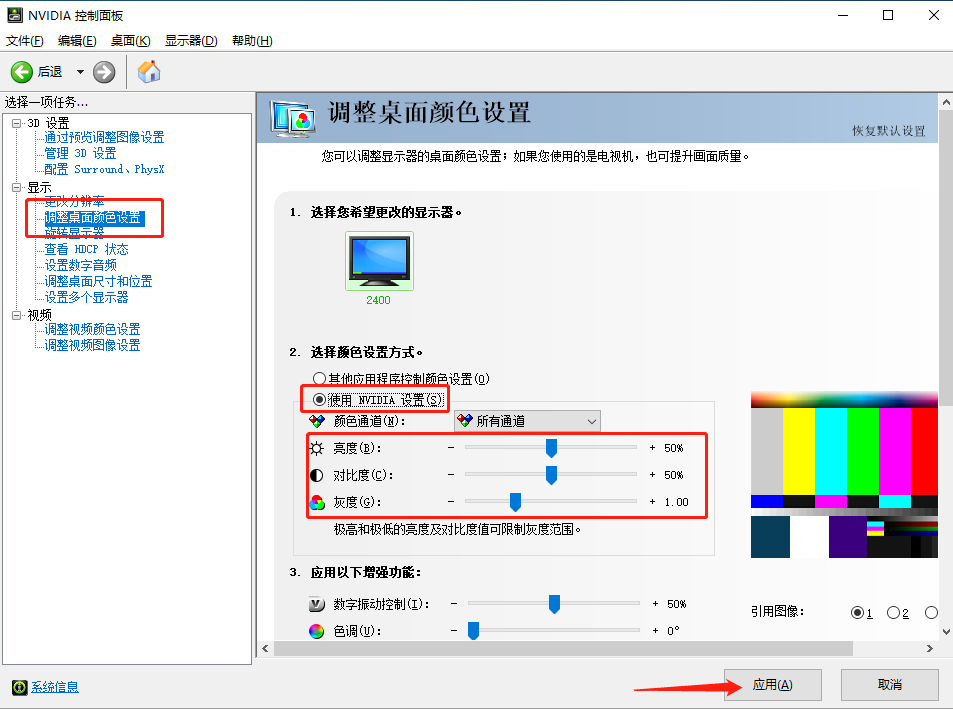Click the gamma color ball icon
953x709 pixels.
[x=317, y=502]
